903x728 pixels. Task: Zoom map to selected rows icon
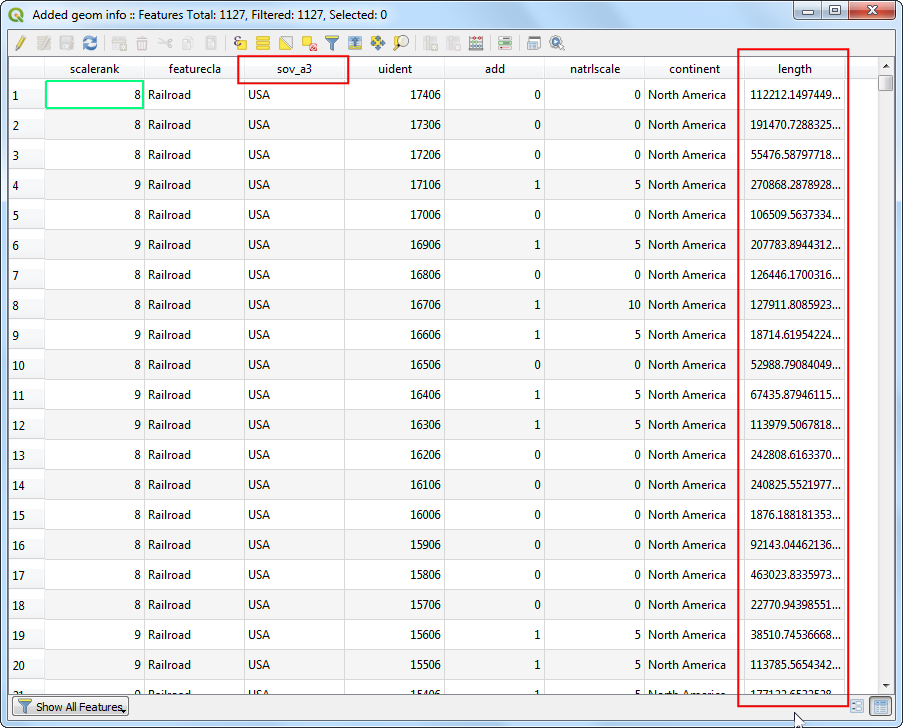(401, 43)
